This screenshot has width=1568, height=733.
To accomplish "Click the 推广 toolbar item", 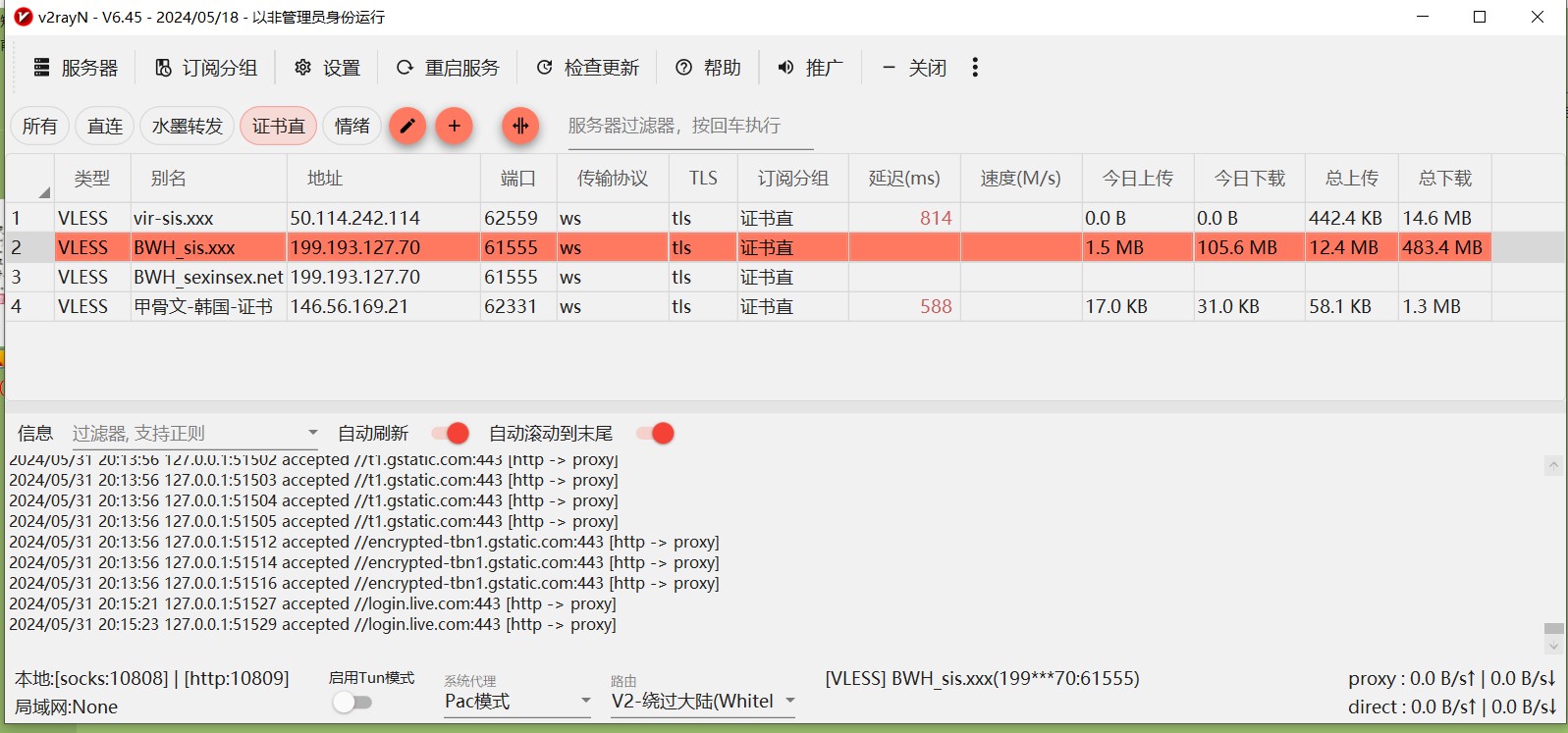I will coord(810,68).
